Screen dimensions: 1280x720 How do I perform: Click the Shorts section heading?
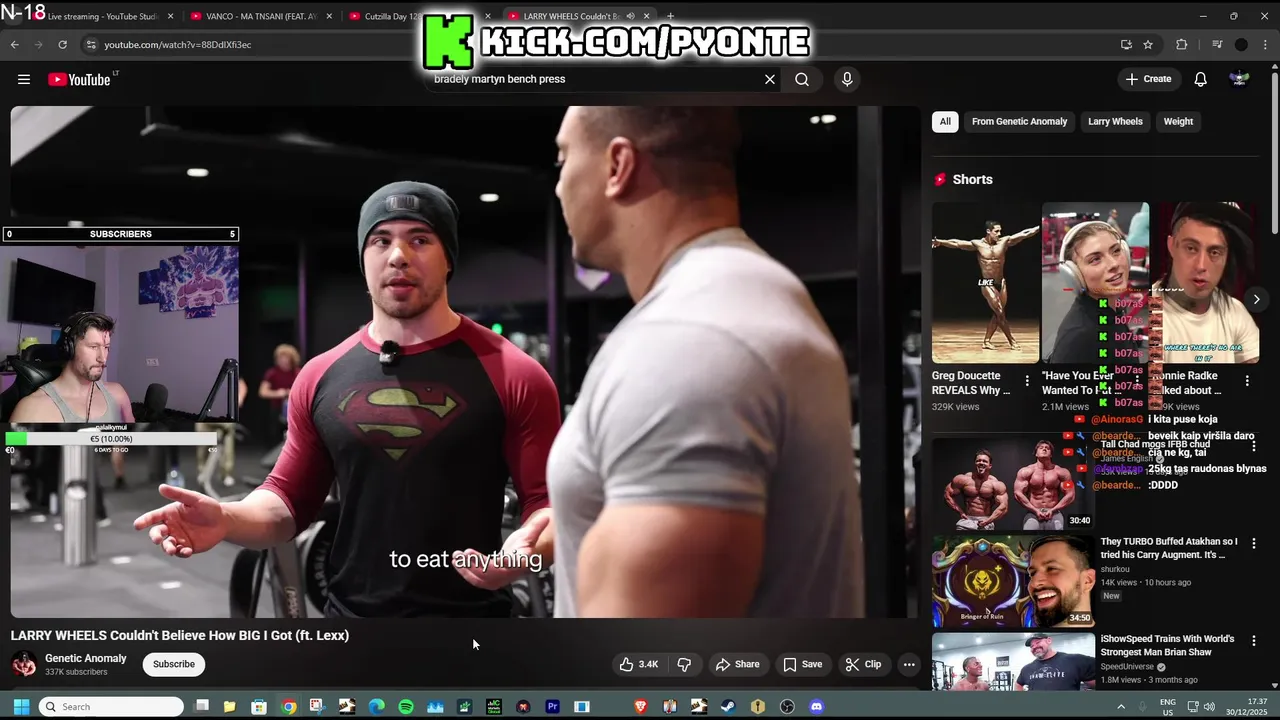pos(973,179)
